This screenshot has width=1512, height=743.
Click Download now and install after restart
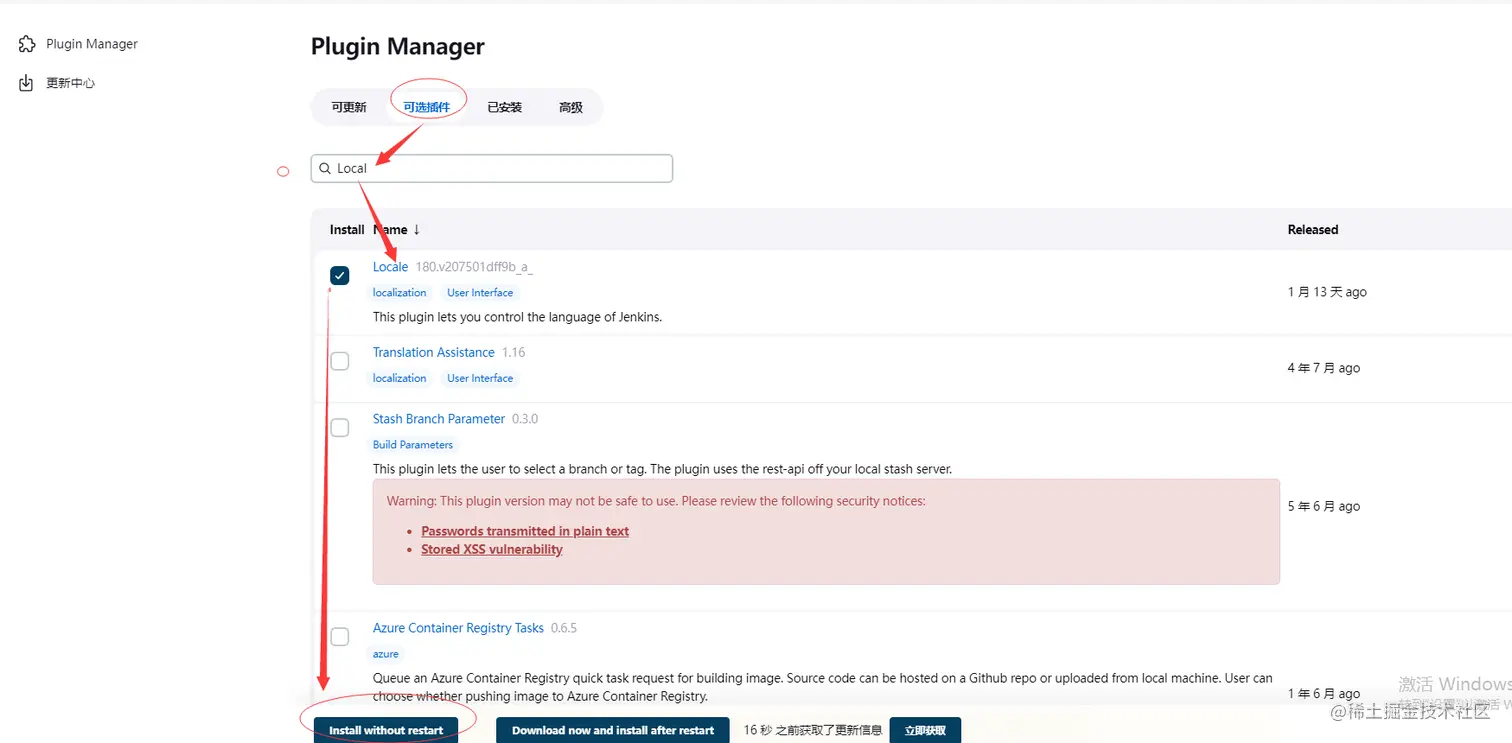[x=613, y=730]
